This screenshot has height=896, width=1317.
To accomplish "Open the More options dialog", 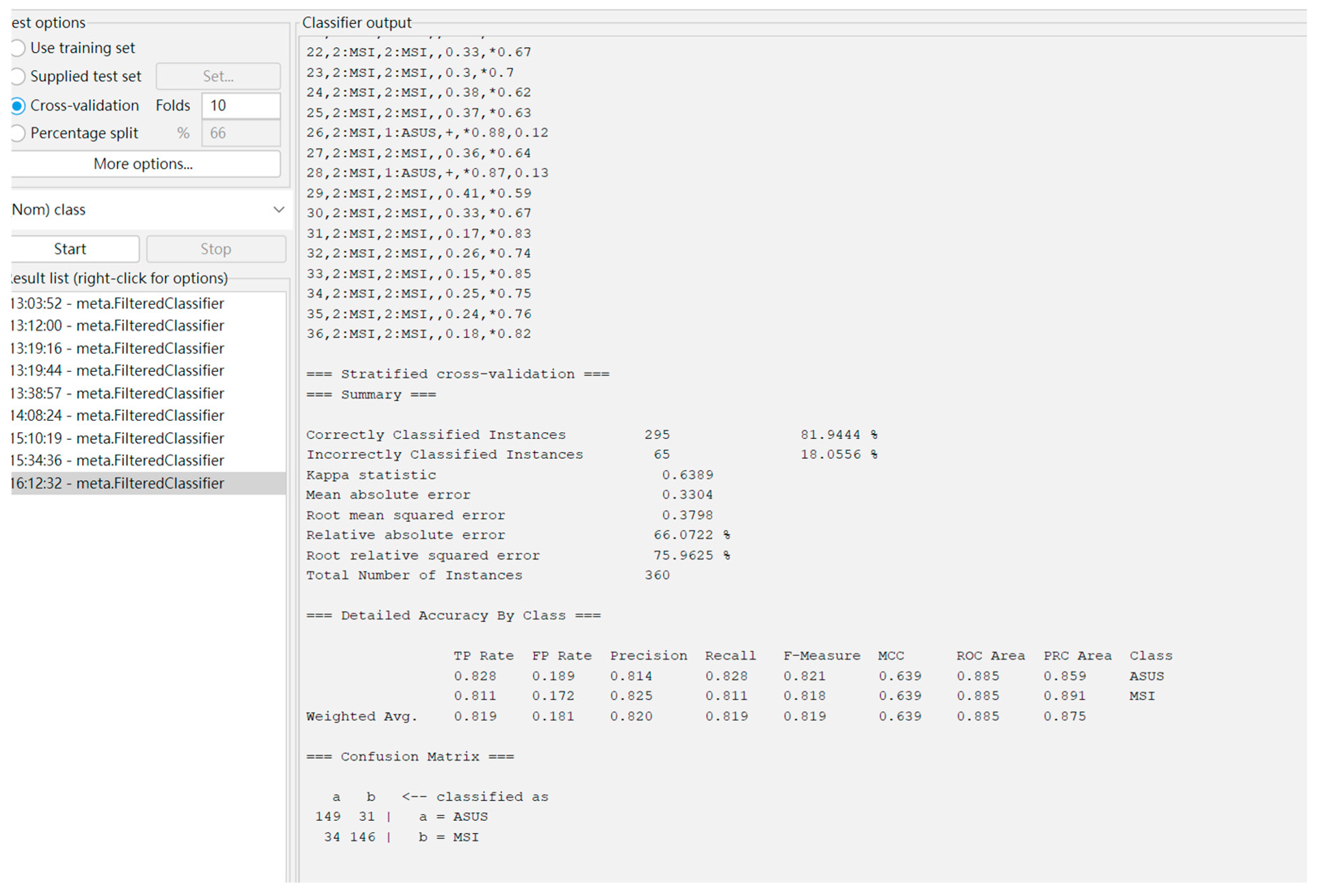I will (x=144, y=164).
